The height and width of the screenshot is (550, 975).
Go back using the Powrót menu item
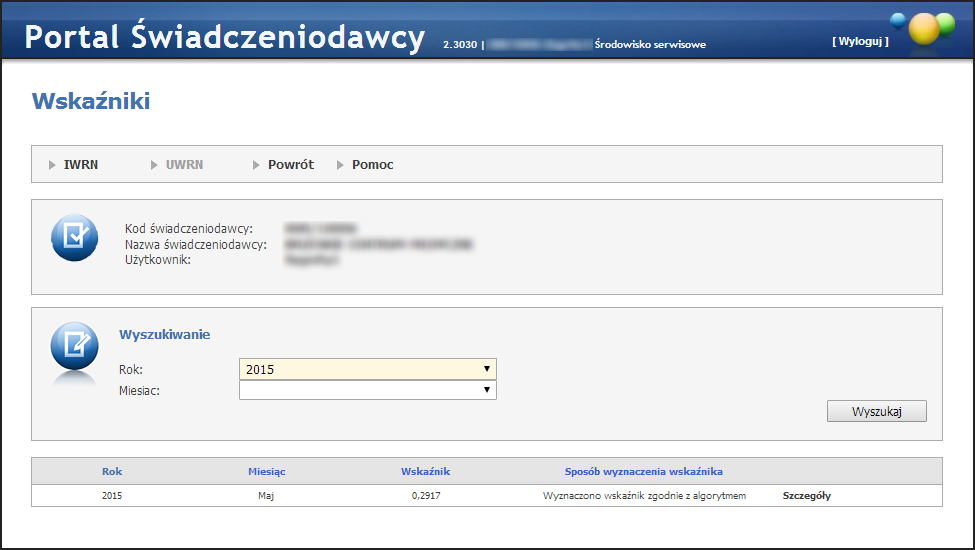(x=290, y=165)
